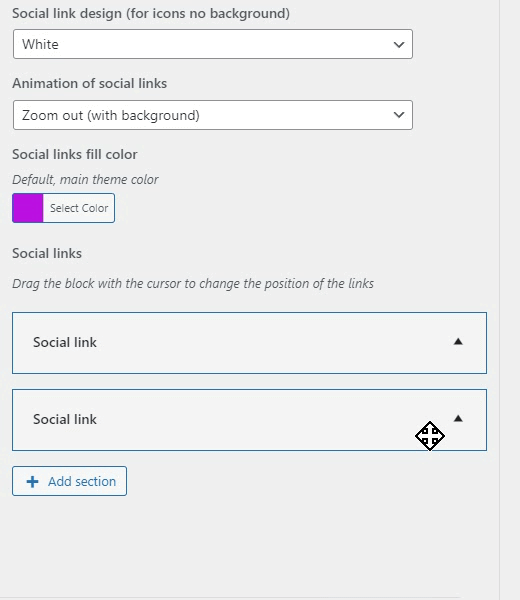
Task: Click the Animation of social links label
Action: click(90, 83)
